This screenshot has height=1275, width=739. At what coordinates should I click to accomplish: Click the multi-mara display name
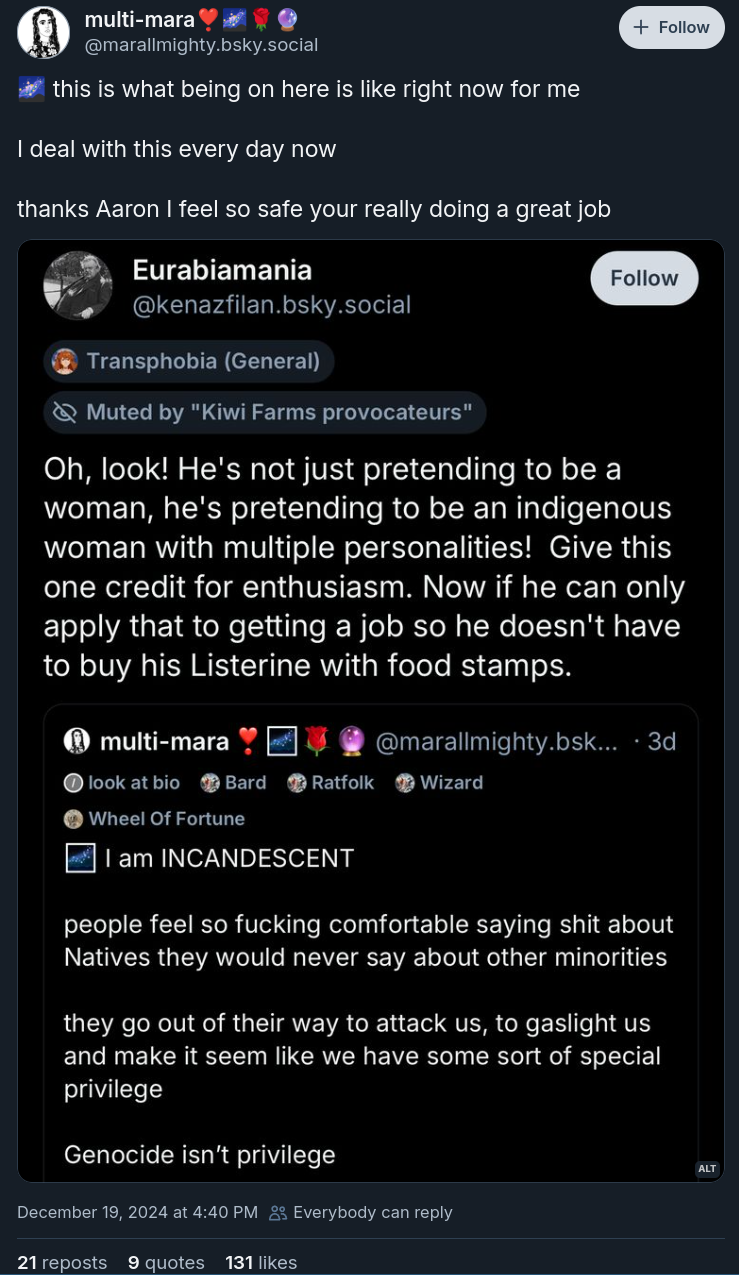140,19
